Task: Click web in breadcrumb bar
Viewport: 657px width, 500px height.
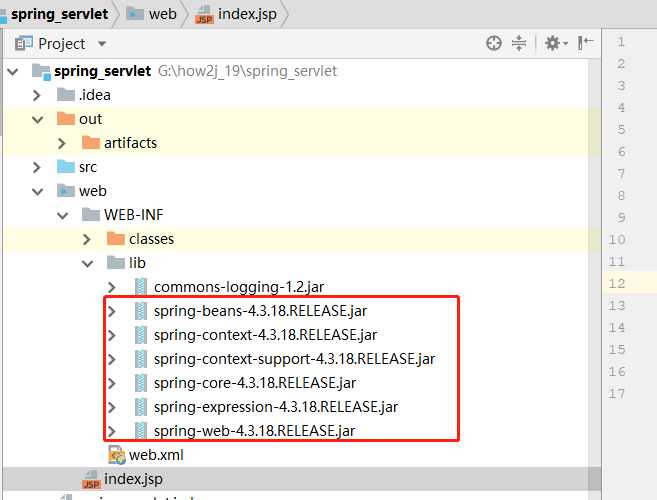Action: 163,14
